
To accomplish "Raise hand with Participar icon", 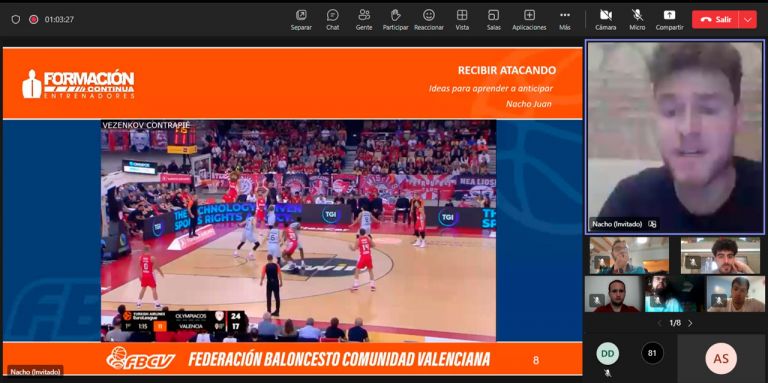I will tap(395, 20).
